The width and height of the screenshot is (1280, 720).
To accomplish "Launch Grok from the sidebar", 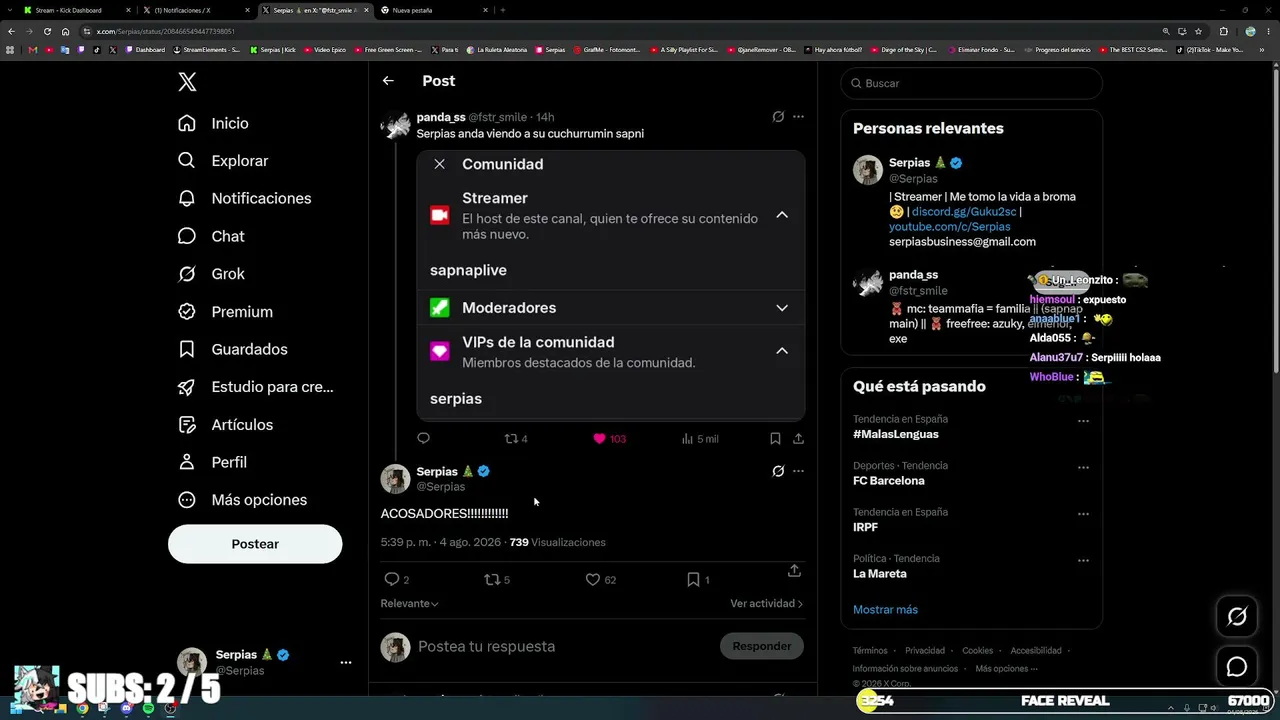I will coord(211,274).
